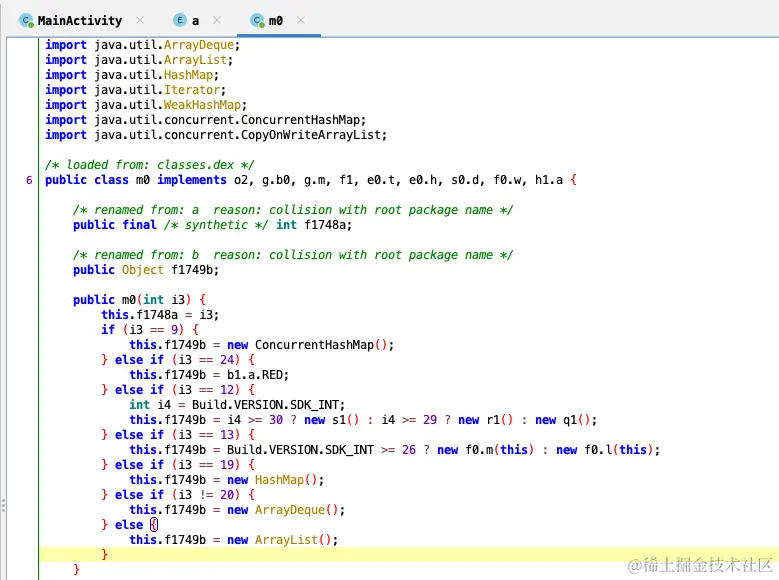Open Iterator in the import statement
The height and width of the screenshot is (580, 779).
[192, 90]
